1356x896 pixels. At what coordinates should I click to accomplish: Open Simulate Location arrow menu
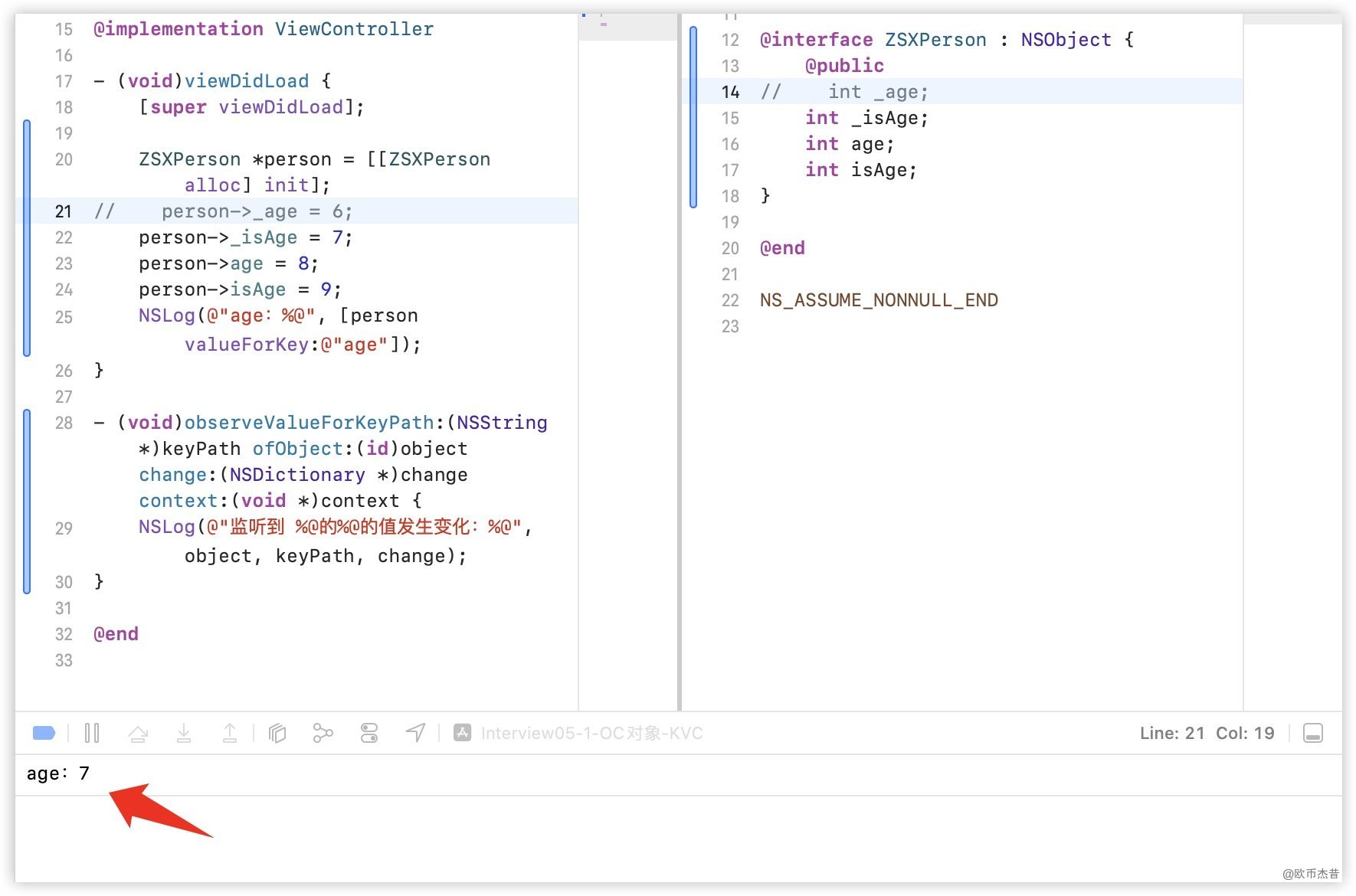(x=415, y=733)
